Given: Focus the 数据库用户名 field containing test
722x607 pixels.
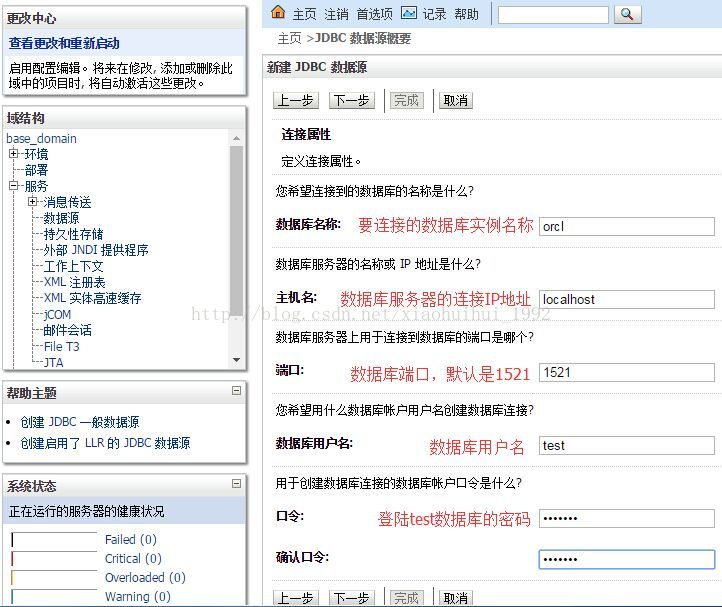Looking at the screenshot, I should tap(627, 445).
